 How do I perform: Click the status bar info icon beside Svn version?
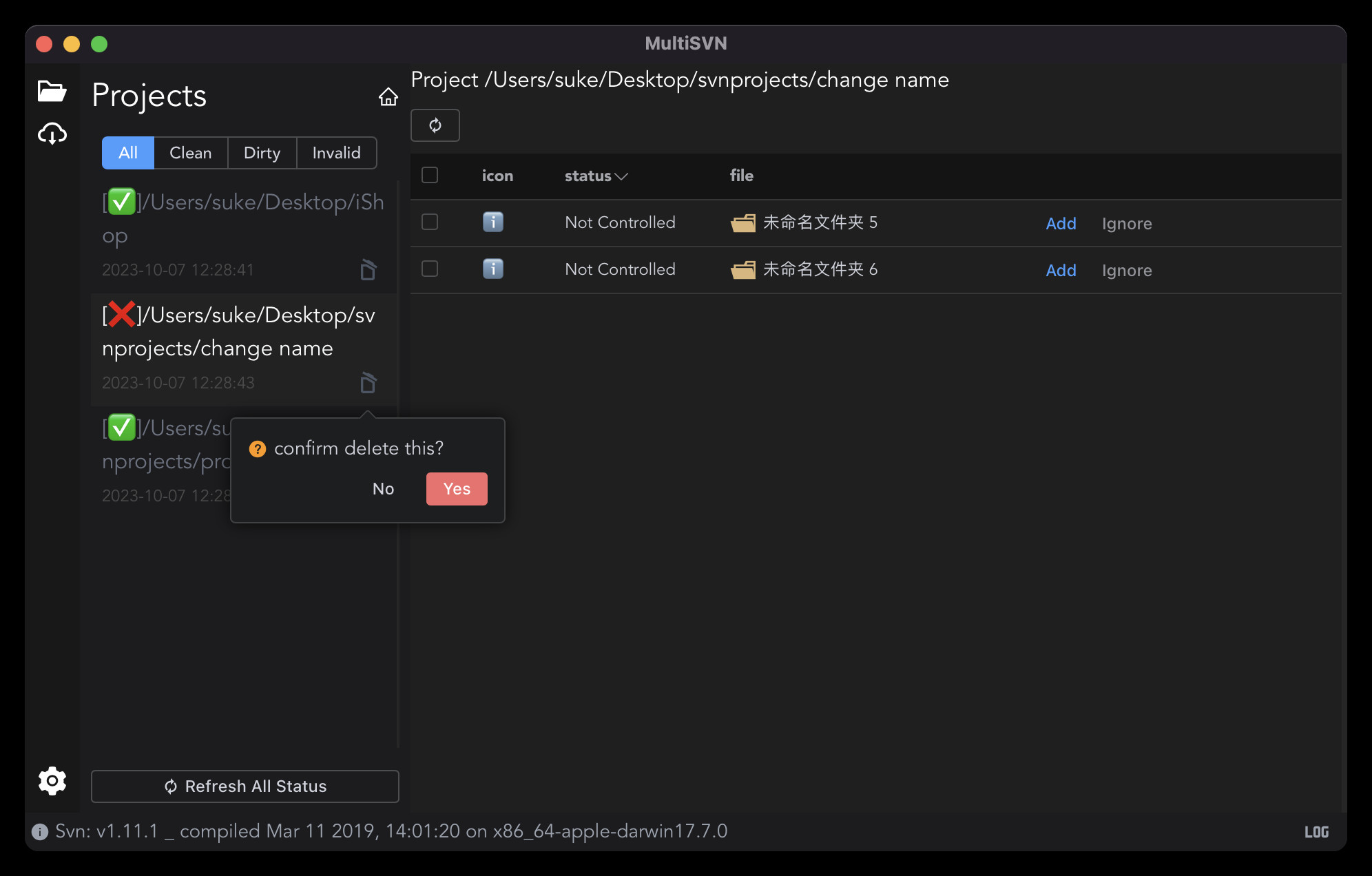40,832
